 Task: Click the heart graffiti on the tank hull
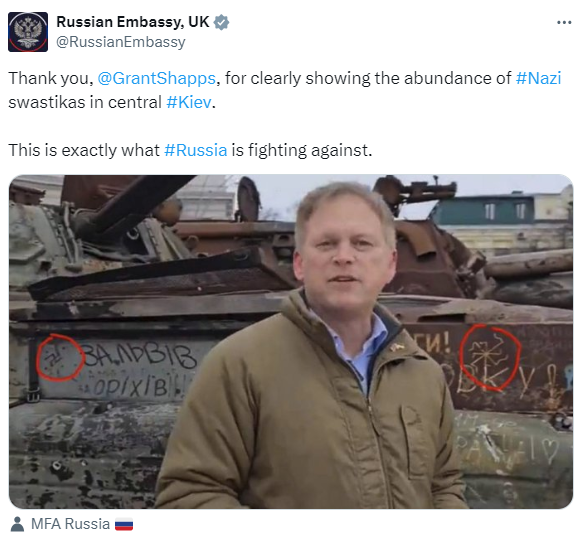tap(550, 451)
